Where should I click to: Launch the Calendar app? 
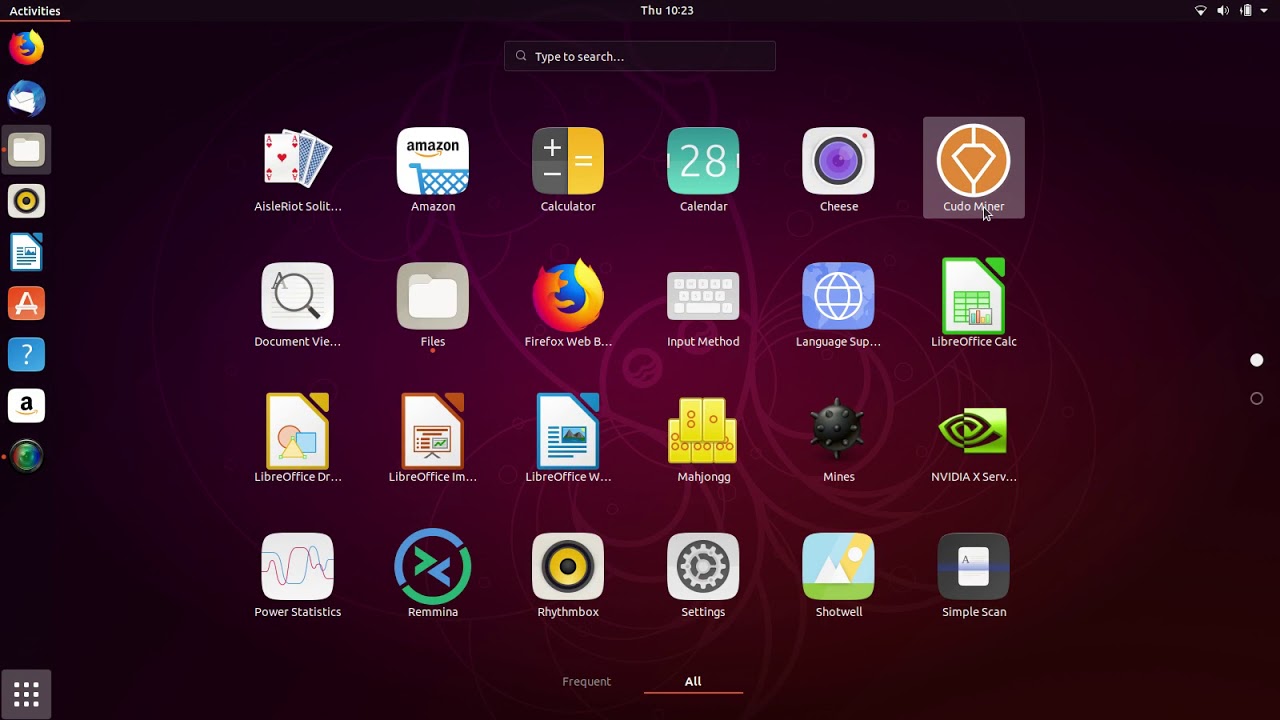tap(703, 168)
